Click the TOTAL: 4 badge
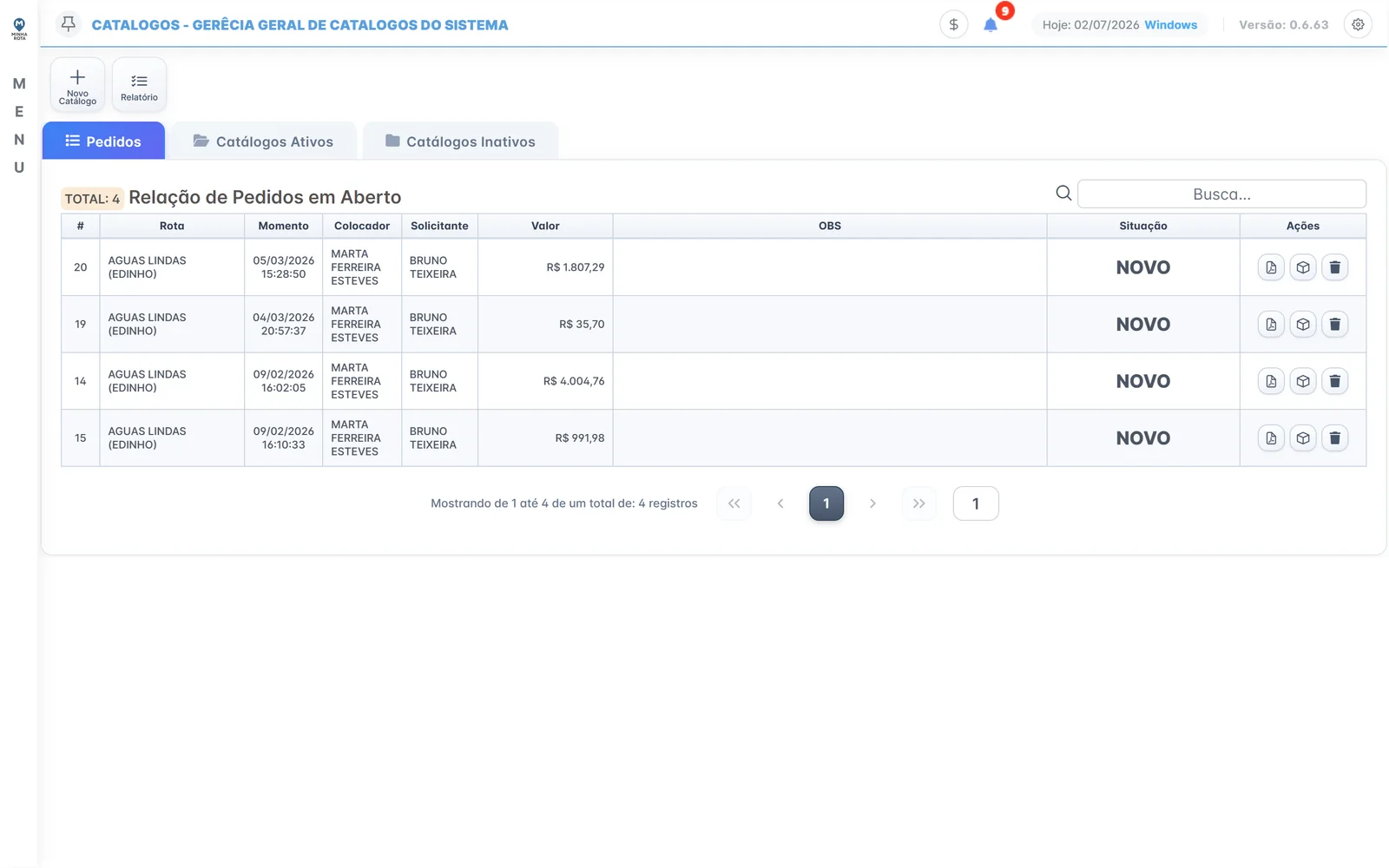Viewport: 1389px width, 868px height. coord(92,199)
